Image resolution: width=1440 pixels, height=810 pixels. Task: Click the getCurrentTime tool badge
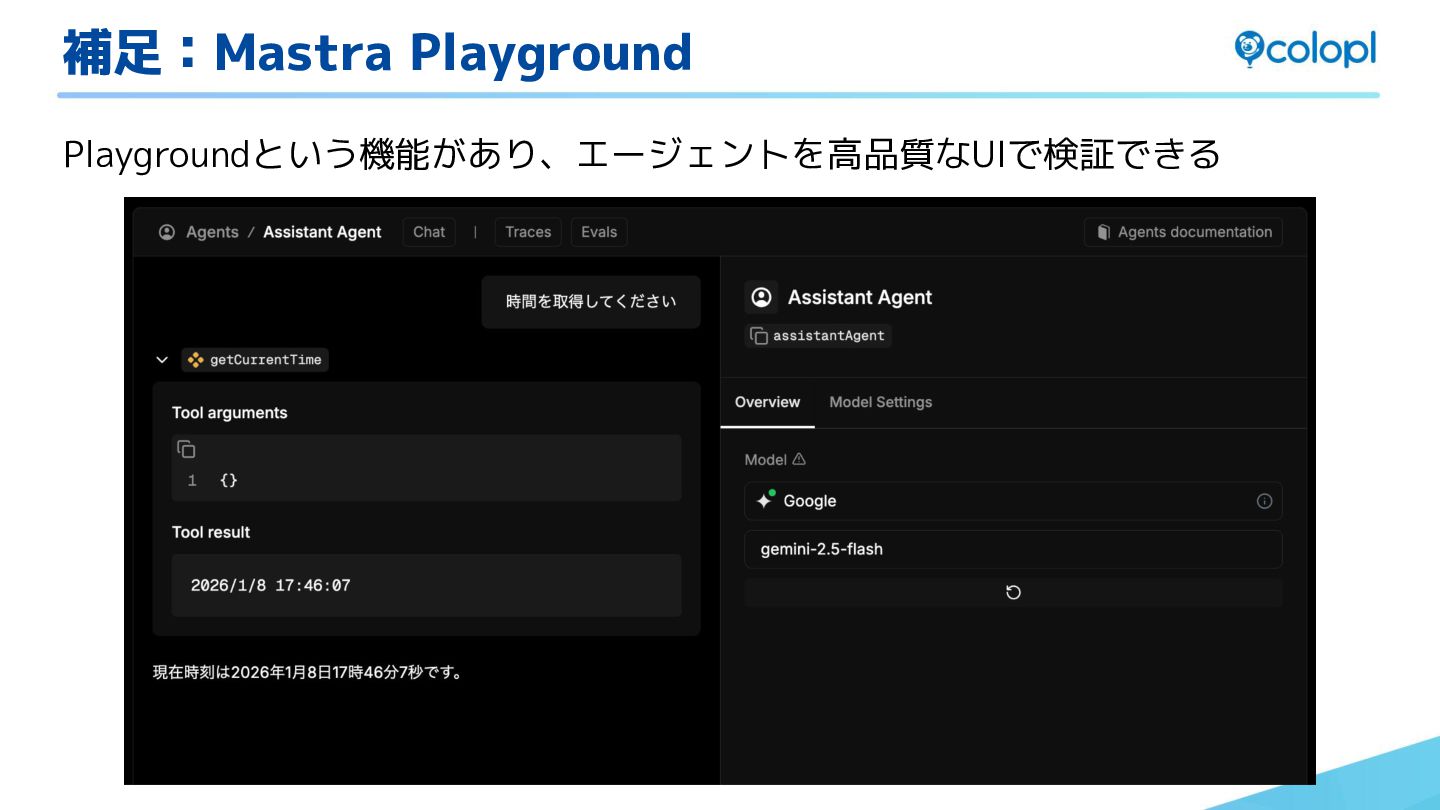click(x=255, y=360)
